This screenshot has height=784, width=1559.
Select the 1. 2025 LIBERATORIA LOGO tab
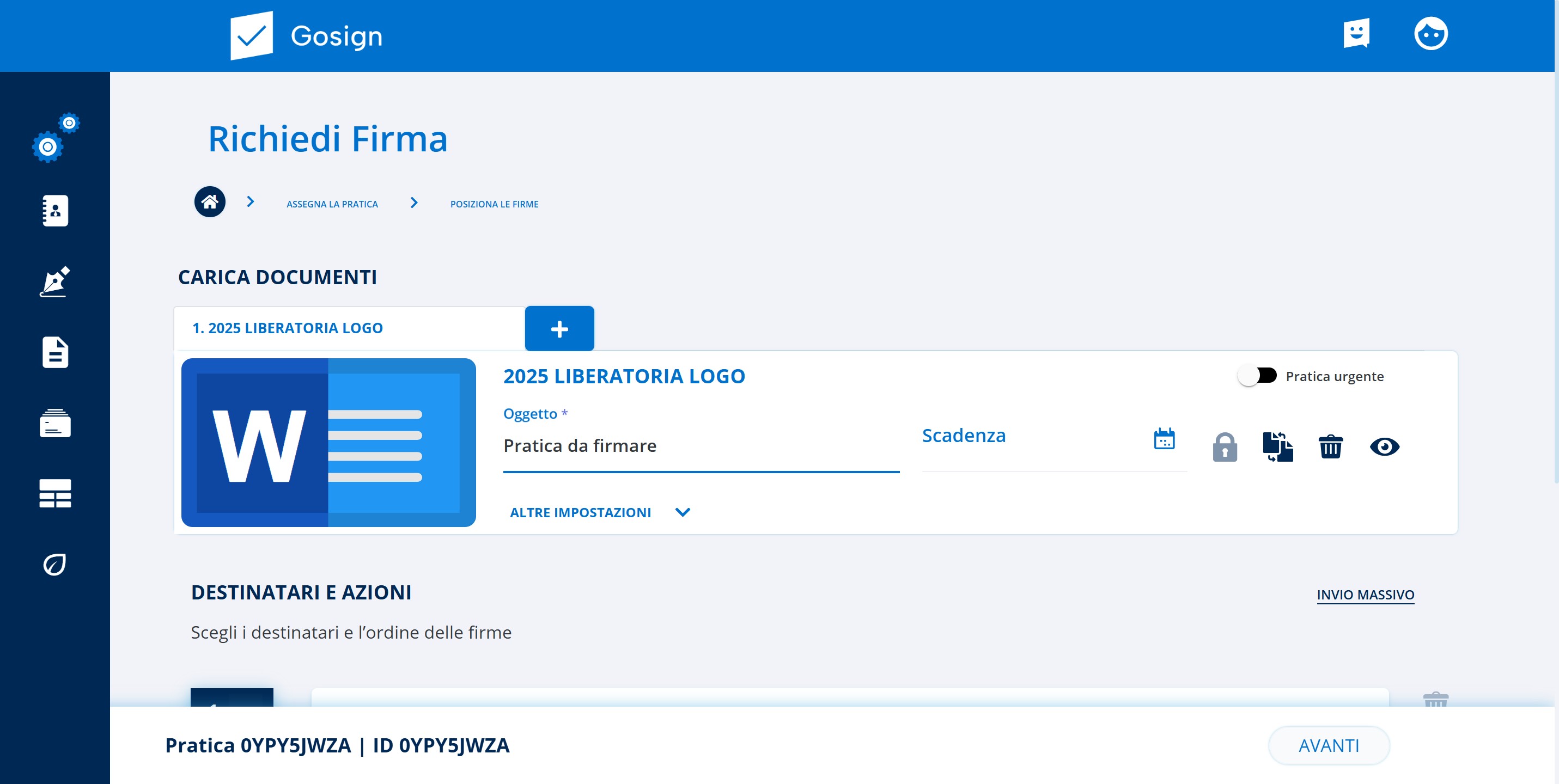tap(288, 328)
